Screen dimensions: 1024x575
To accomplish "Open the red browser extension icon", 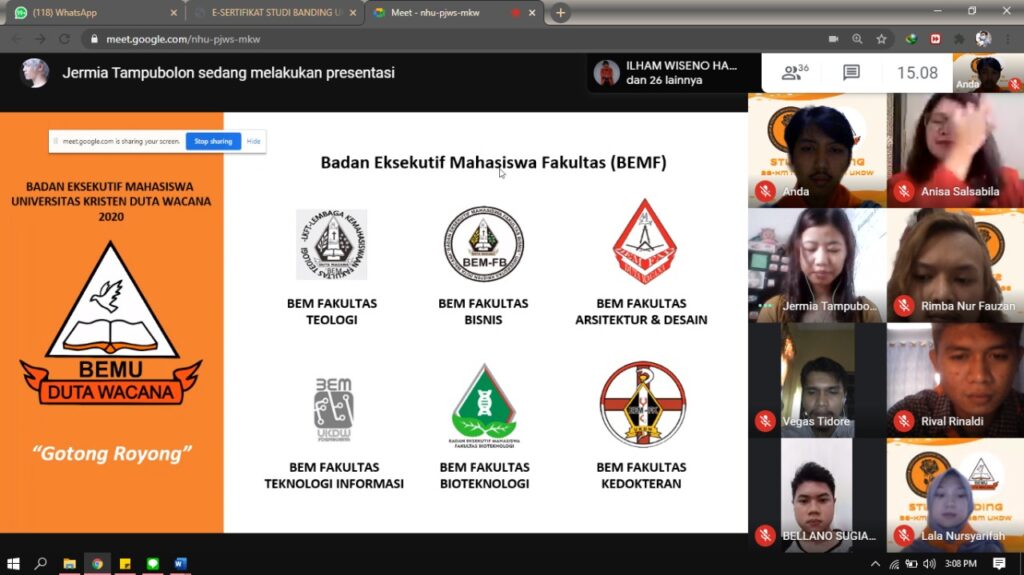I will click(935, 39).
